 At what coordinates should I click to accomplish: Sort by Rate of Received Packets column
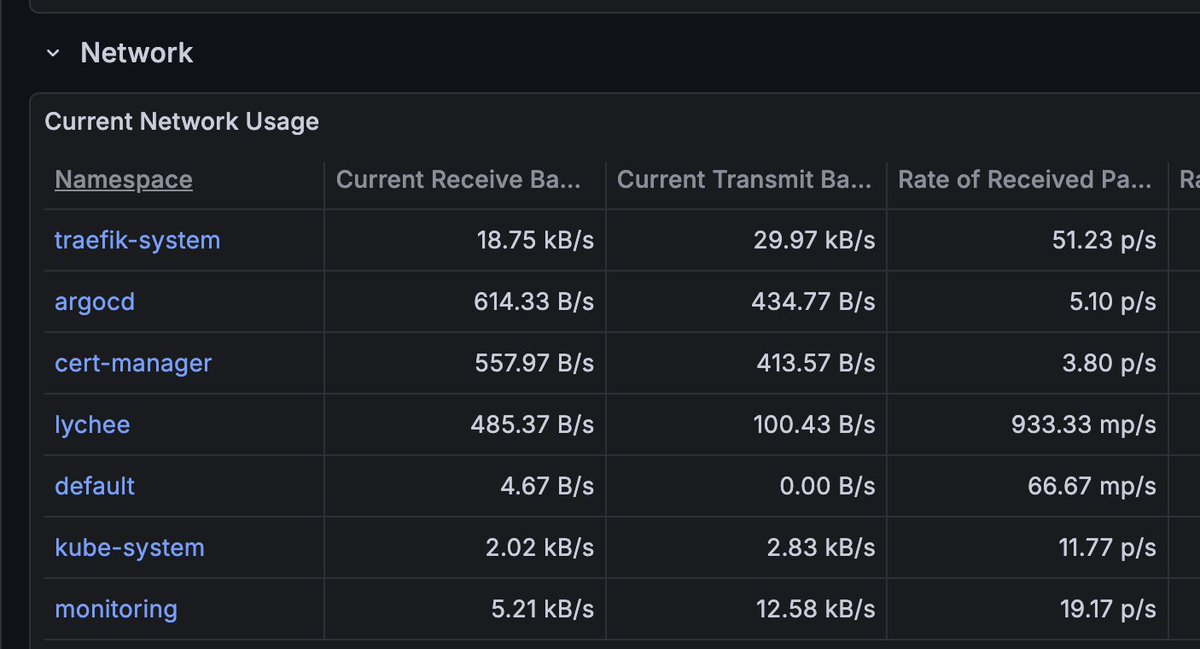point(1025,180)
